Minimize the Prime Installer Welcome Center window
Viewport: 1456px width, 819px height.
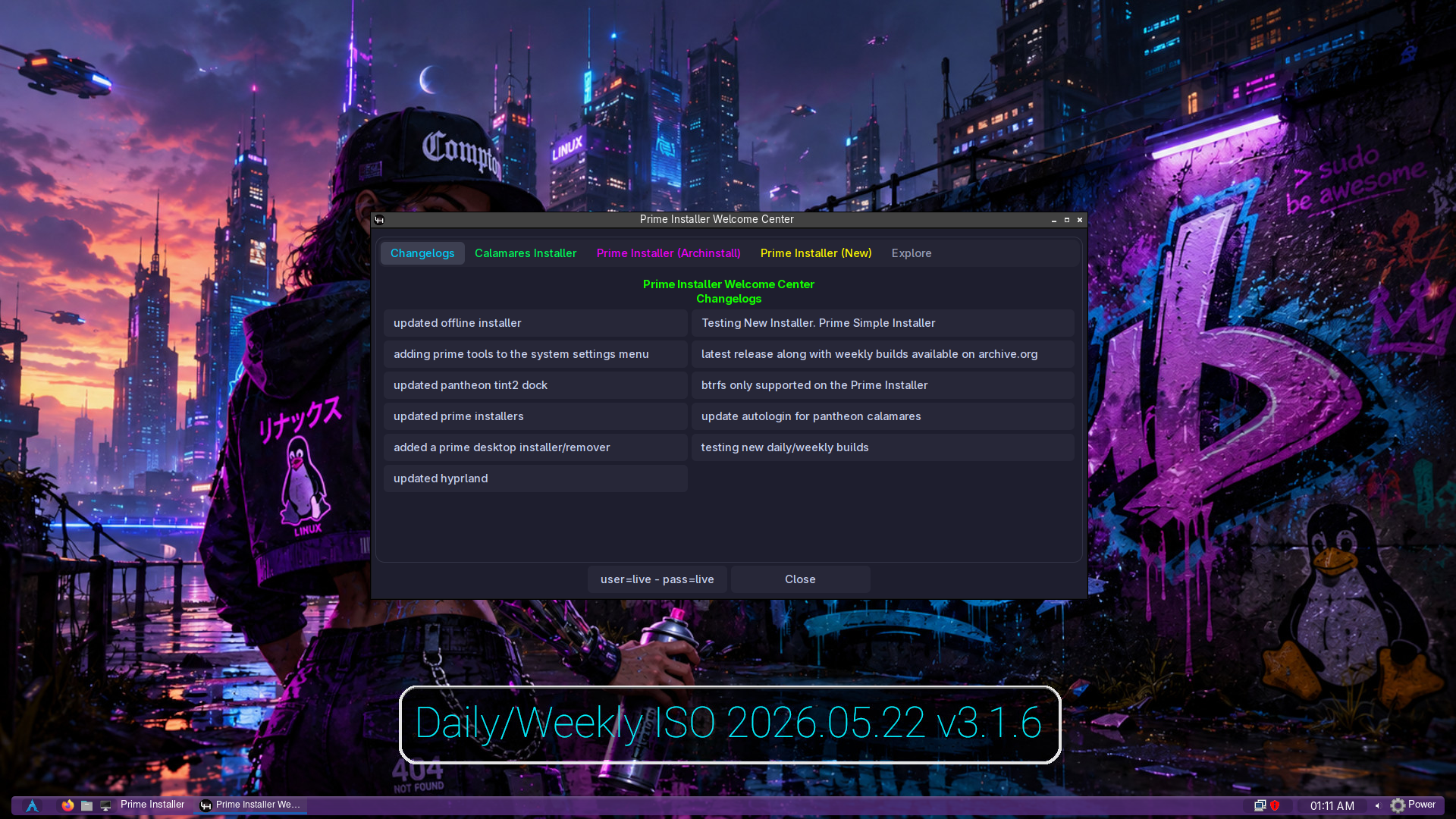click(x=1054, y=220)
